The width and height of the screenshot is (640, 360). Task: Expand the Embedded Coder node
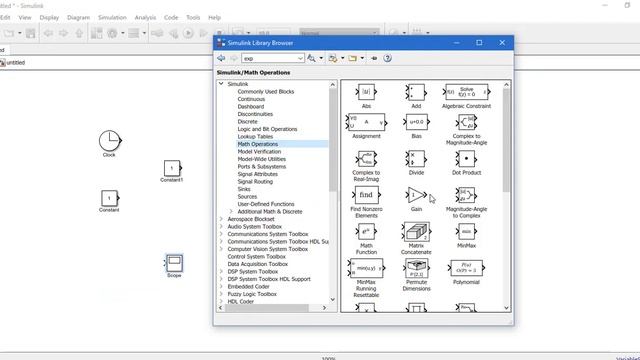click(x=221, y=287)
